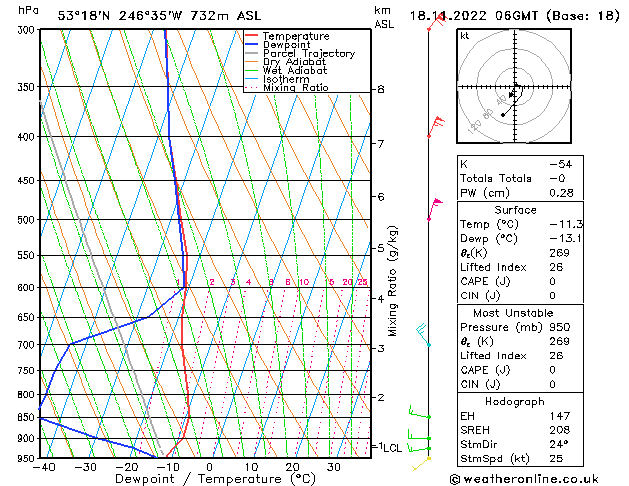Click the 600 hPa pressure axis label

[x=21, y=288]
